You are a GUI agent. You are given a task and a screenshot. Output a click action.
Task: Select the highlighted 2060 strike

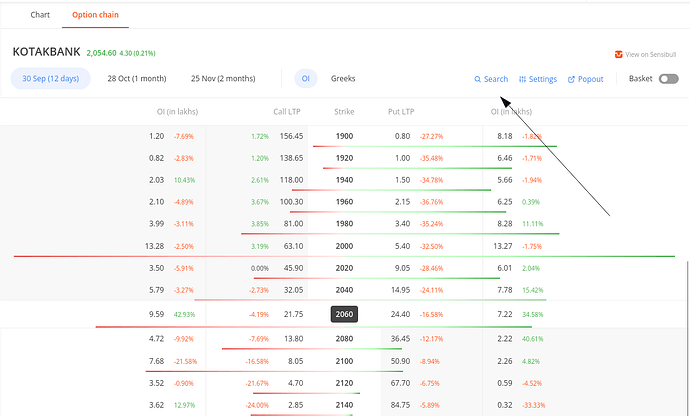(x=344, y=314)
